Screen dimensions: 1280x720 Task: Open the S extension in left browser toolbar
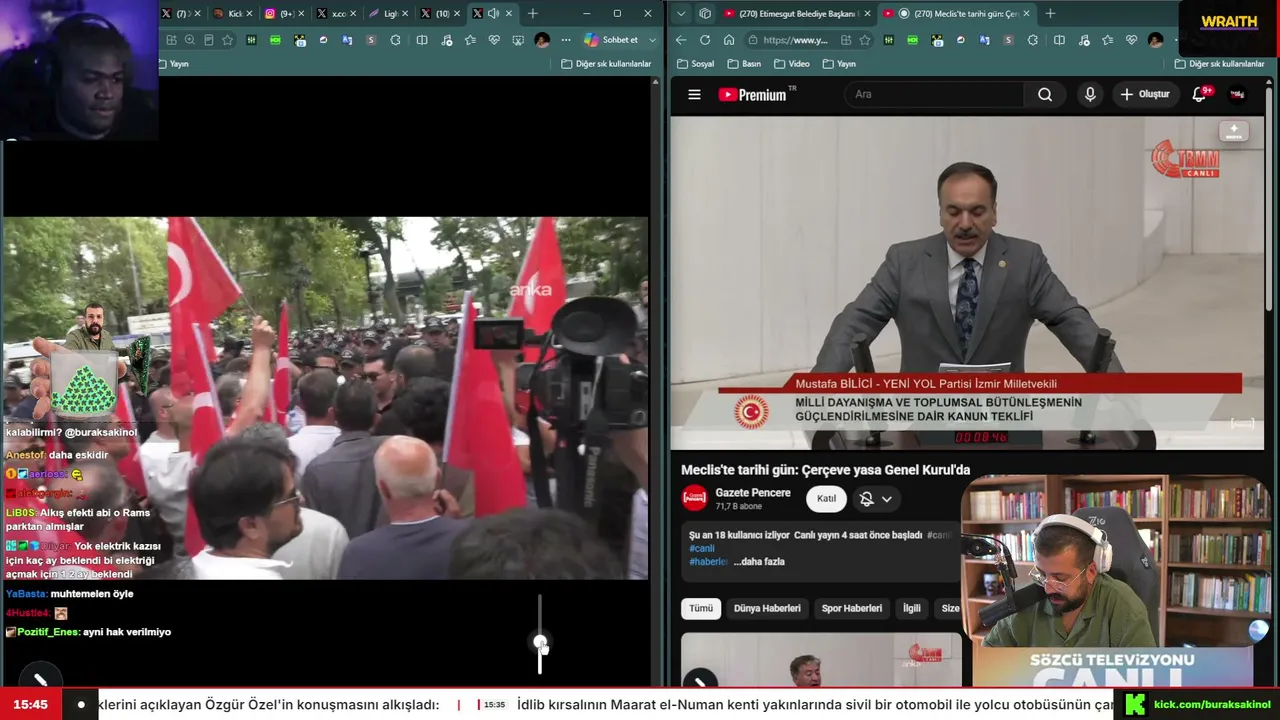pyautogui.click(x=371, y=40)
